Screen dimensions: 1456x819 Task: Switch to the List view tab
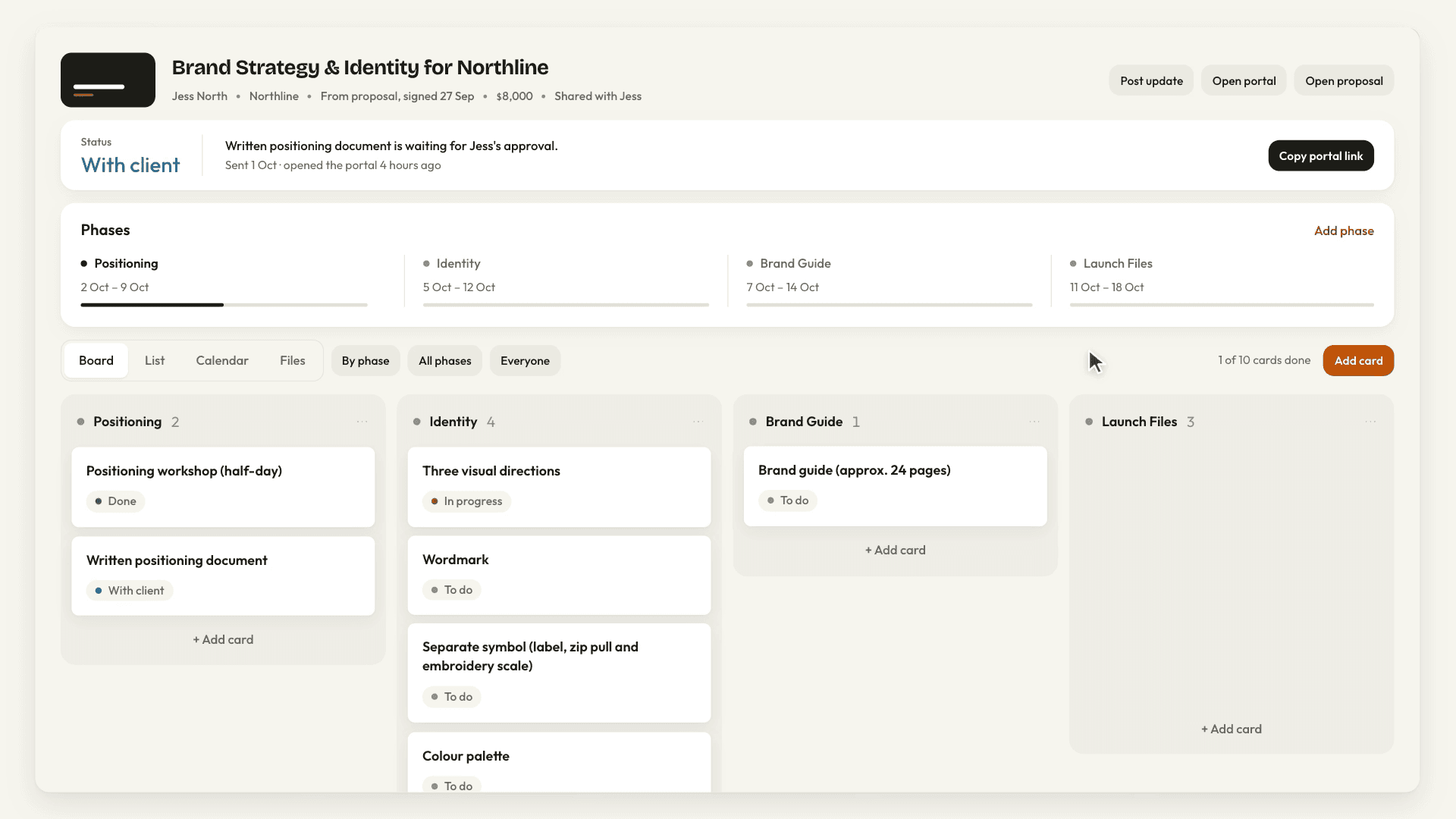click(155, 361)
